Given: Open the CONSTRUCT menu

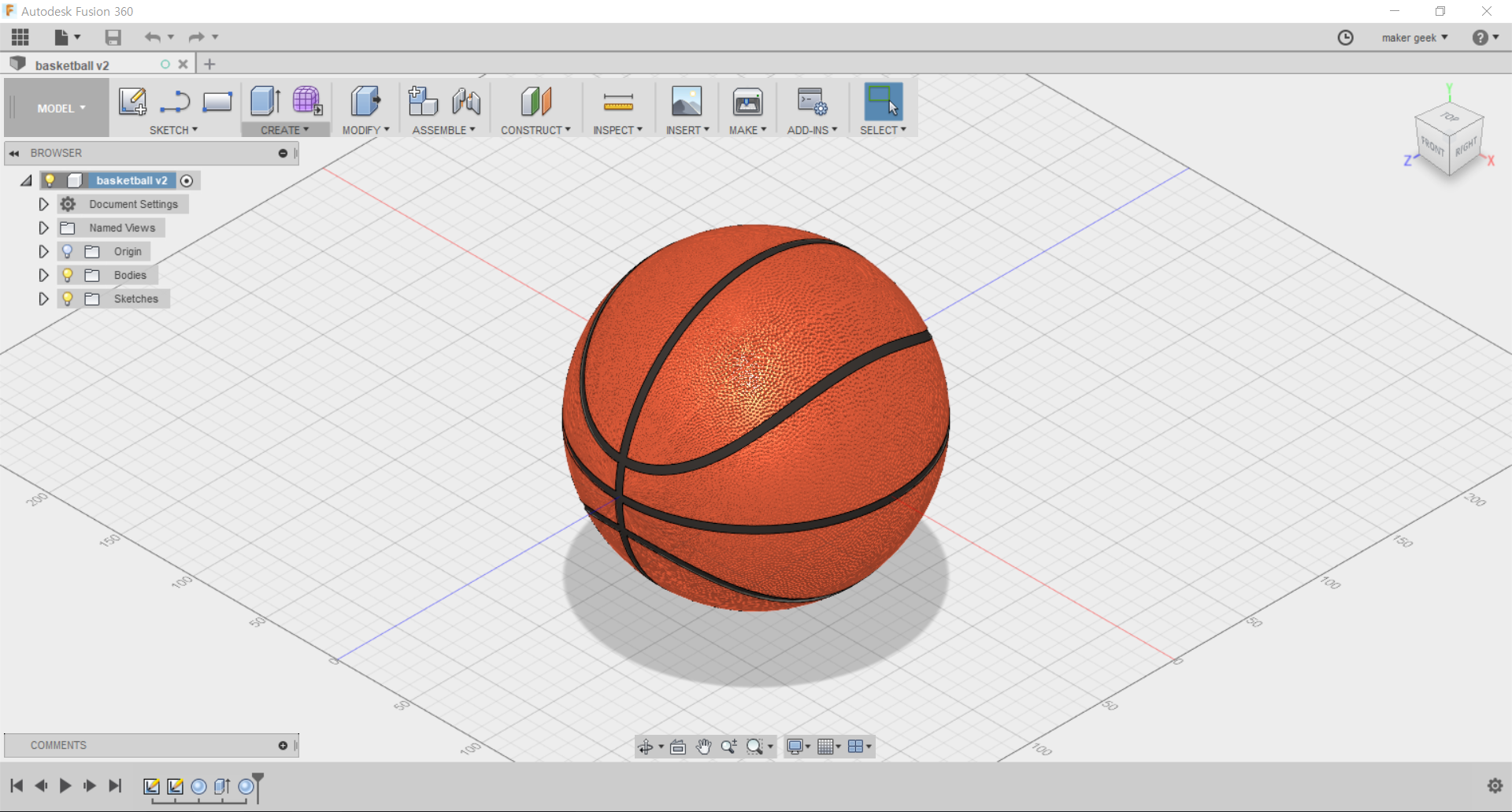Looking at the screenshot, I should (535, 130).
